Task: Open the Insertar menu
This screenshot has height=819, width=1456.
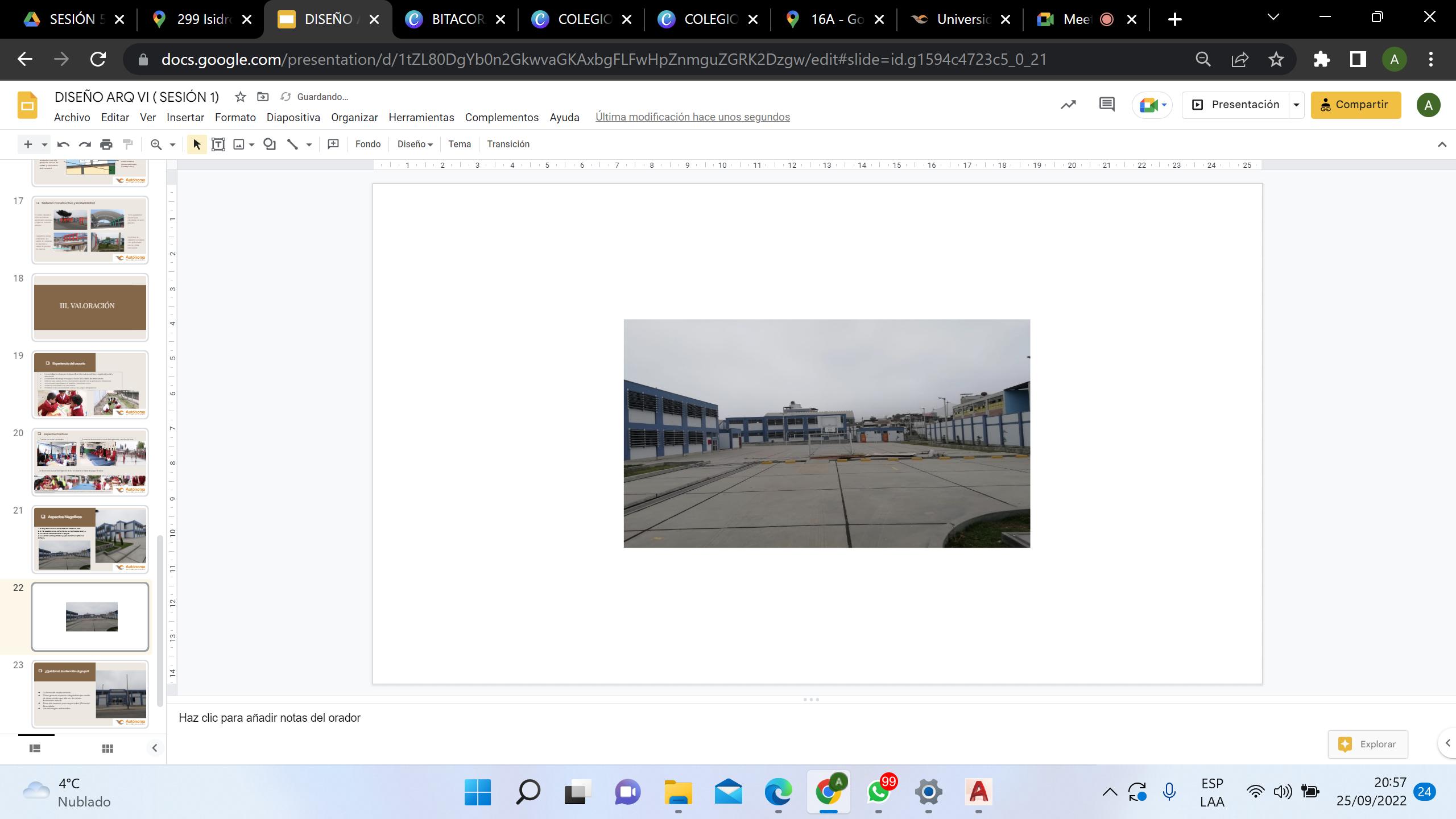Action: click(x=185, y=117)
